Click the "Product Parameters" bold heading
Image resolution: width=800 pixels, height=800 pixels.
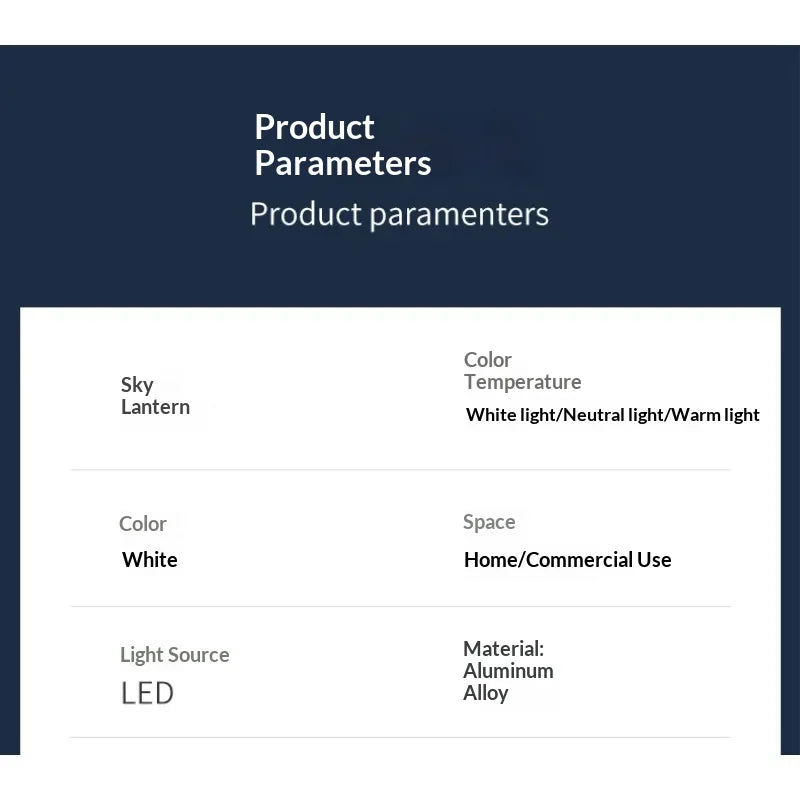(343, 145)
